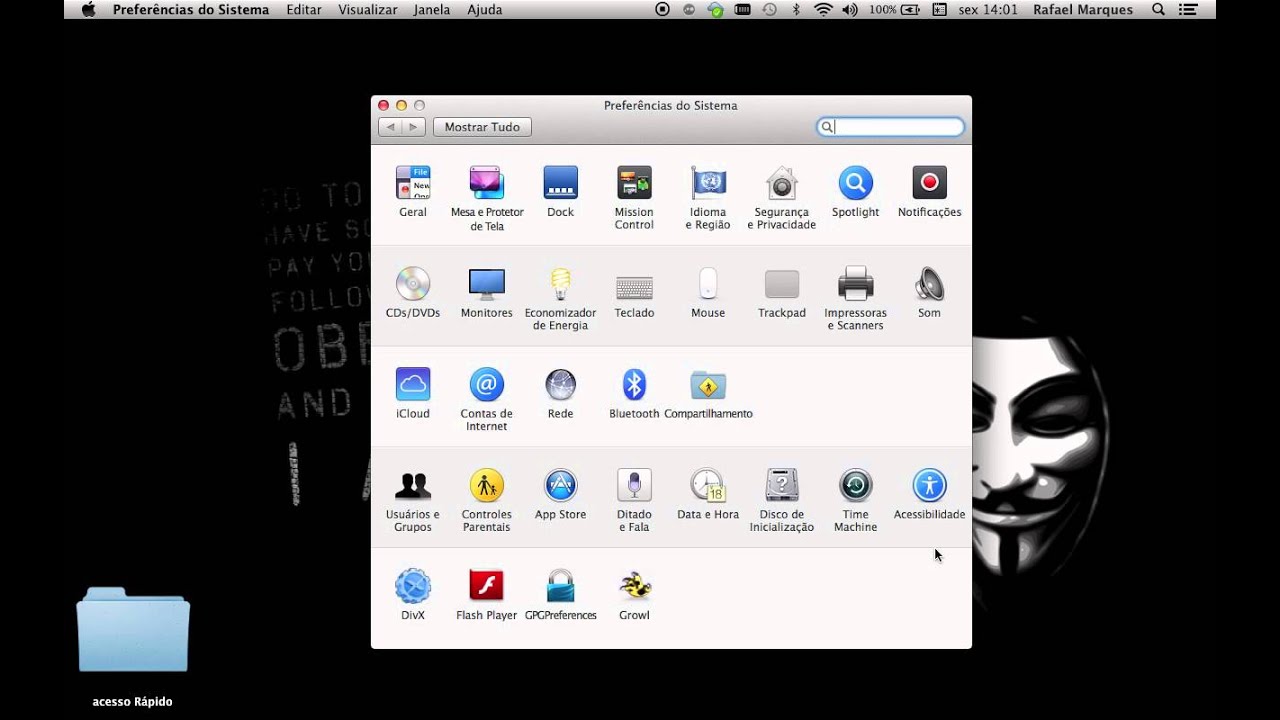The width and height of the screenshot is (1280, 720).
Task: Select the acesso Rápido desktop folder
Action: [133, 645]
